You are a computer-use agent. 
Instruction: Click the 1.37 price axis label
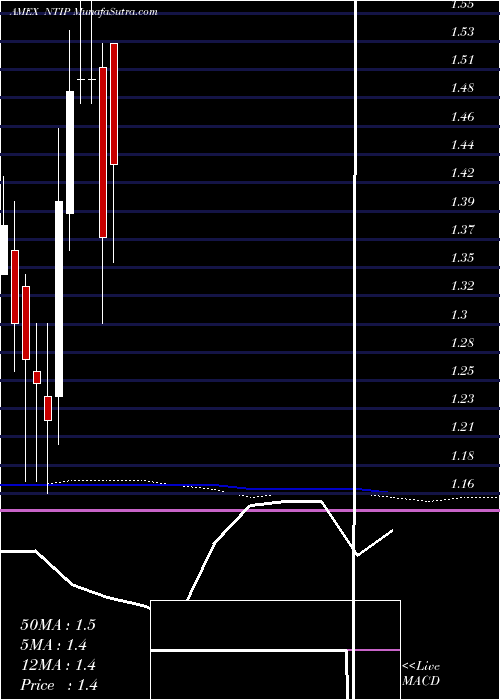(x=462, y=230)
